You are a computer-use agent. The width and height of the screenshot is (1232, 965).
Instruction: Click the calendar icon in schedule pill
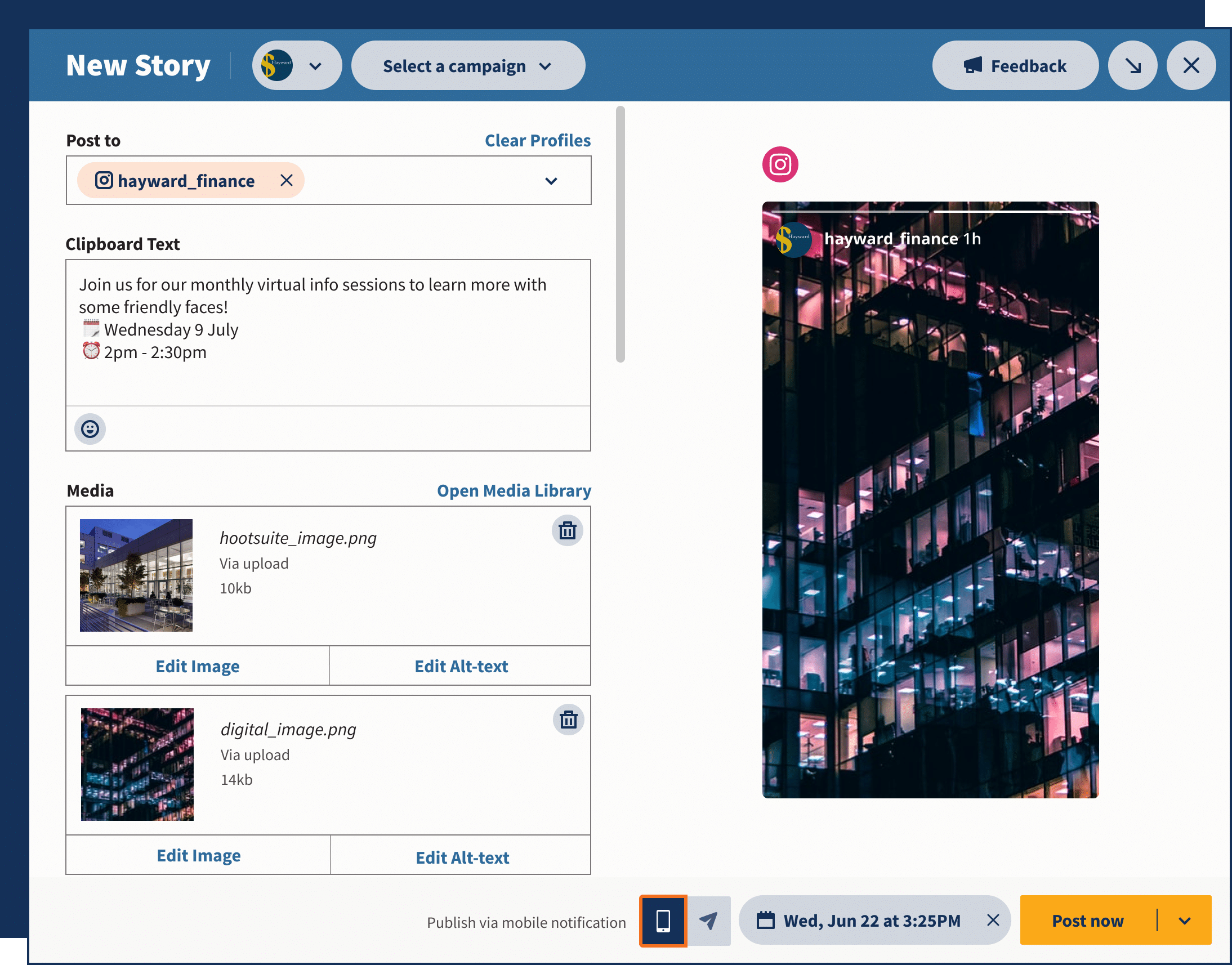765,921
